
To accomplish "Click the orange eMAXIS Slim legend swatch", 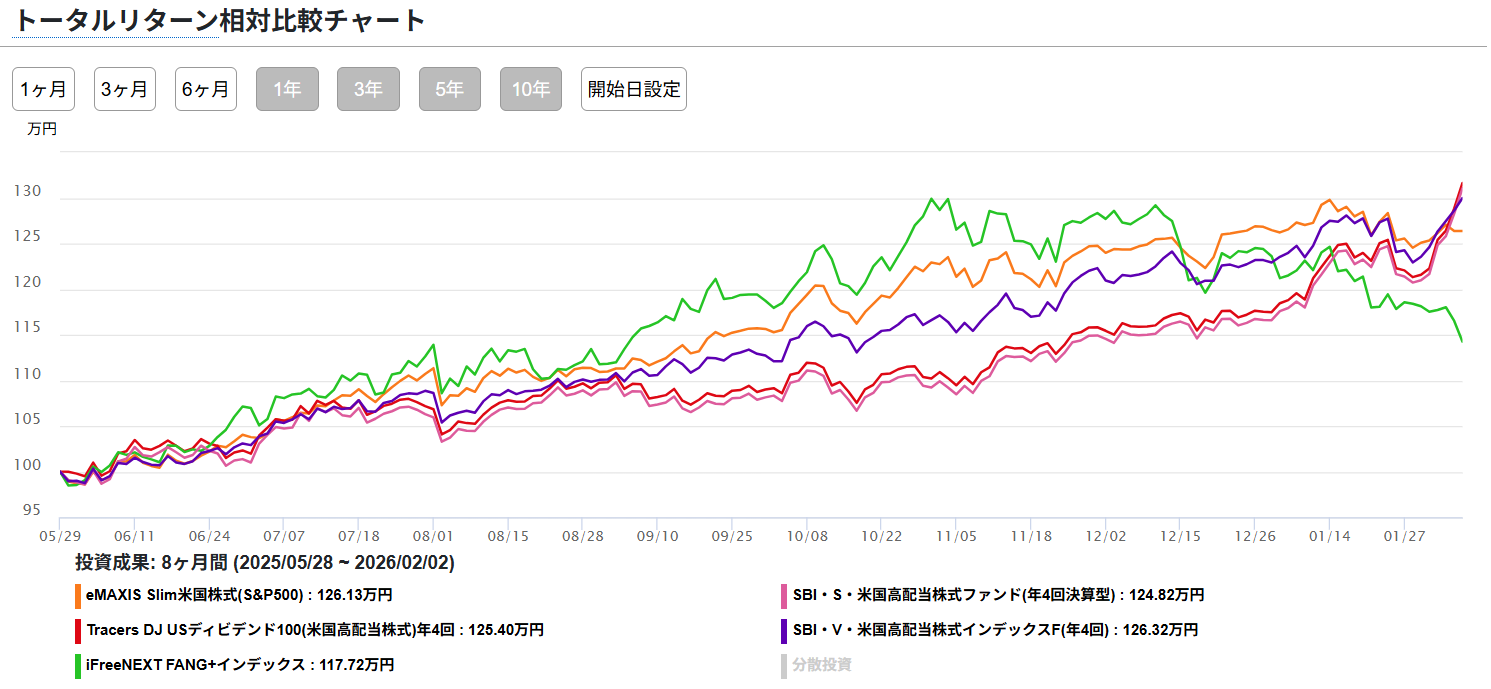I will pos(78,596).
